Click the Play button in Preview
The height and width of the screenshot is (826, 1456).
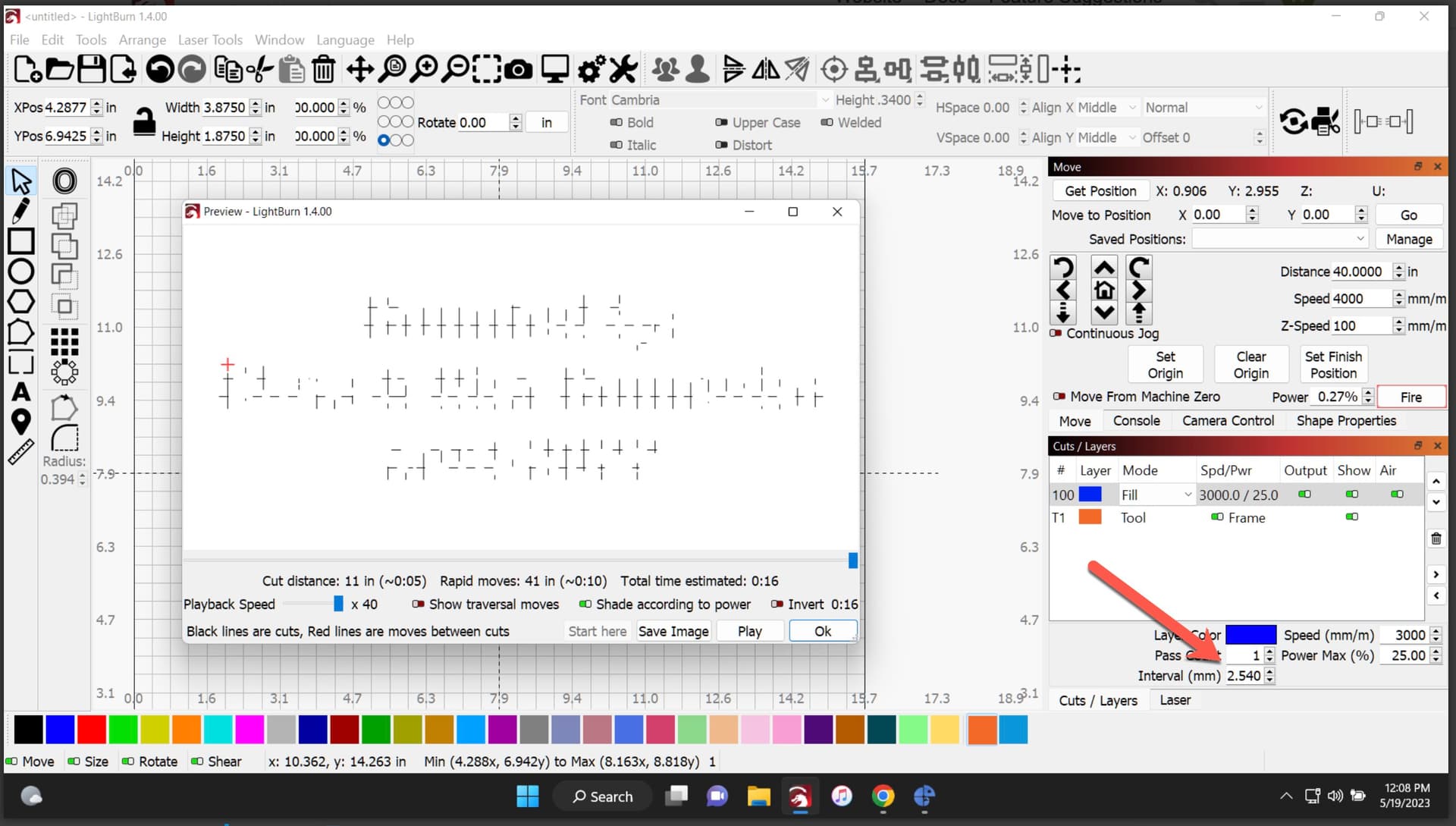tap(749, 631)
